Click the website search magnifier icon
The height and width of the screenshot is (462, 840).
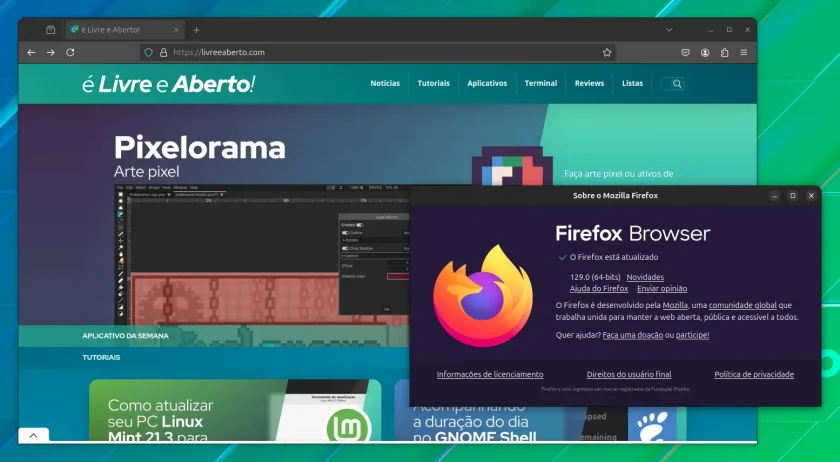(x=677, y=84)
